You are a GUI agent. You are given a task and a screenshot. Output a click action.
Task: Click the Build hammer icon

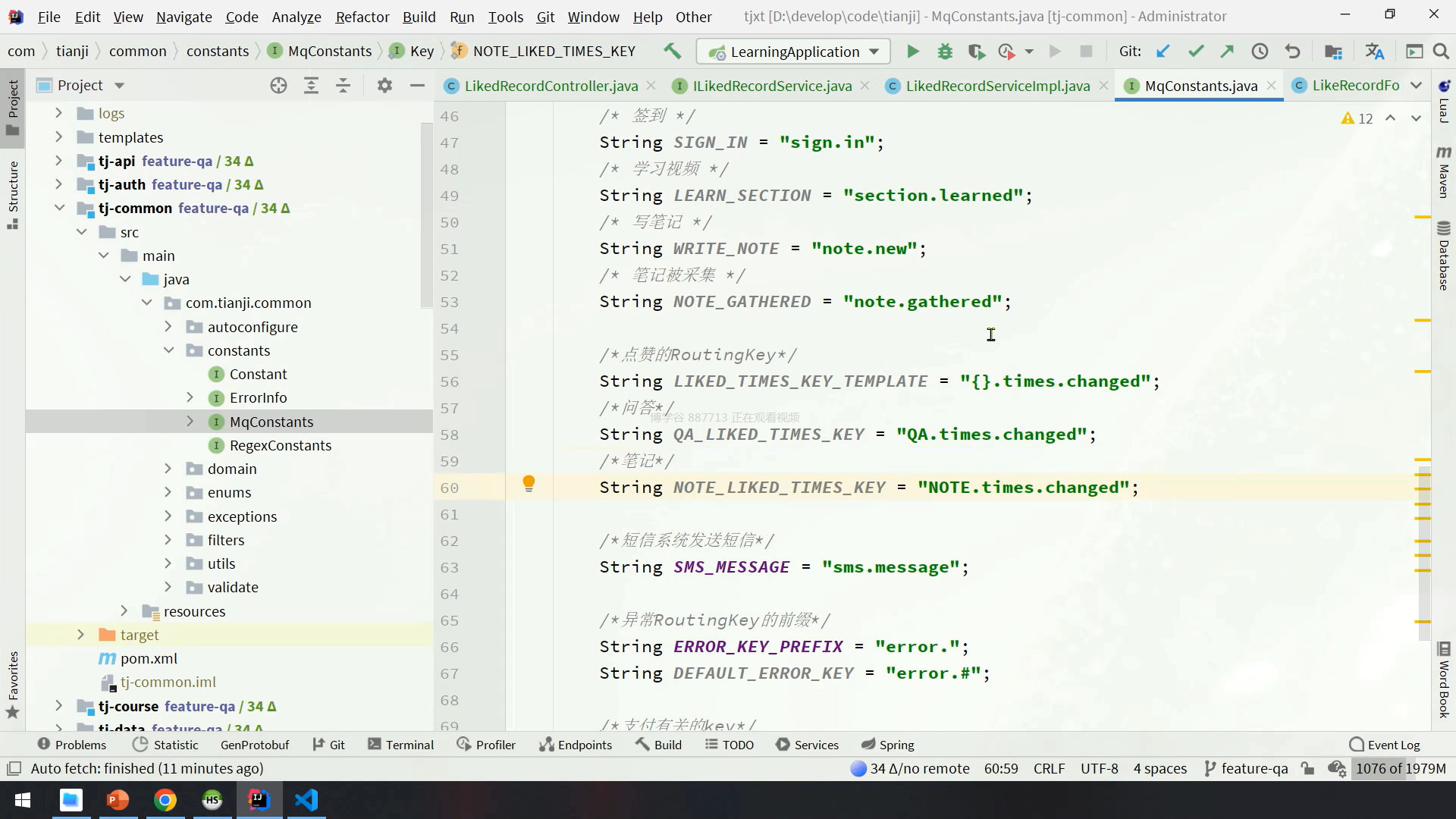672,52
